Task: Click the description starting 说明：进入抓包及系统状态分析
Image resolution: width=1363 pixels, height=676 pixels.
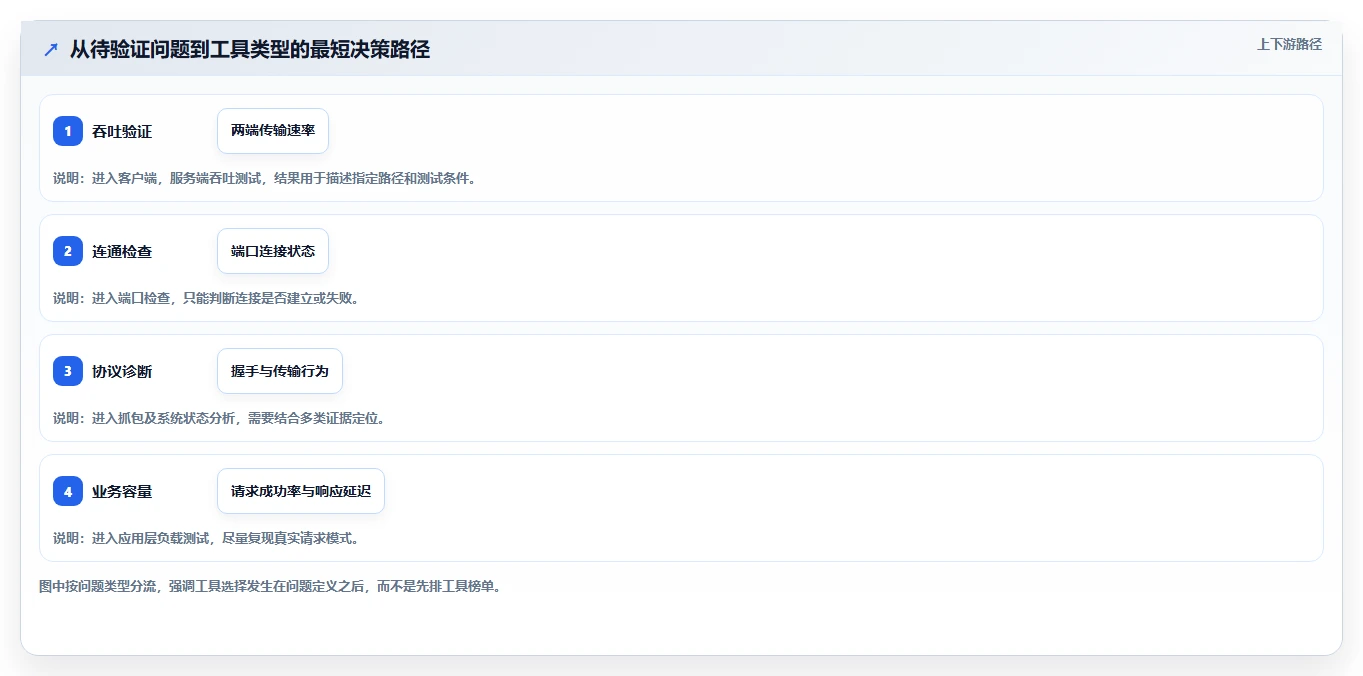Action: (x=220, y=418)
